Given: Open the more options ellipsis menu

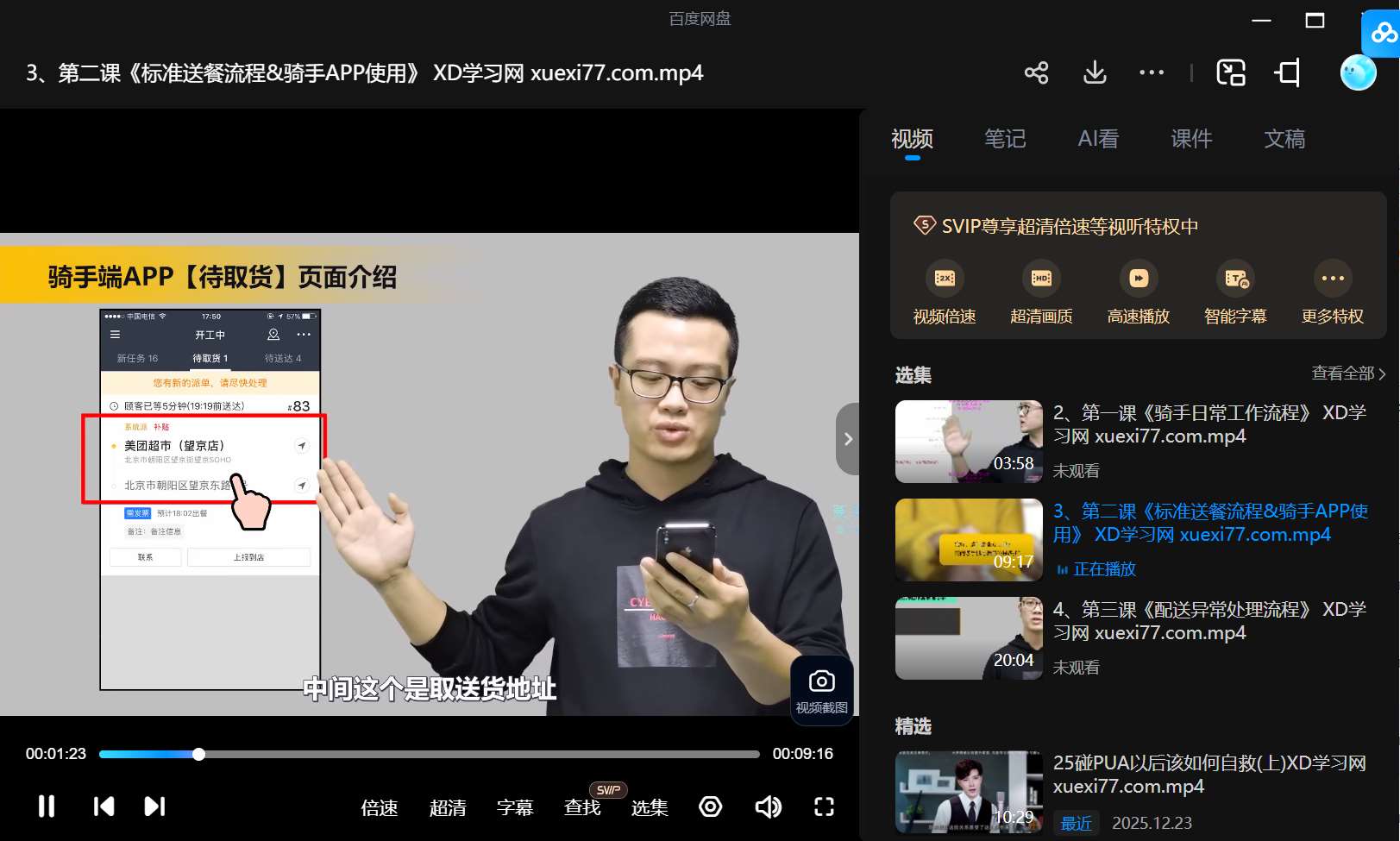Looking at the screenshot, I should tap(1152, 72).
